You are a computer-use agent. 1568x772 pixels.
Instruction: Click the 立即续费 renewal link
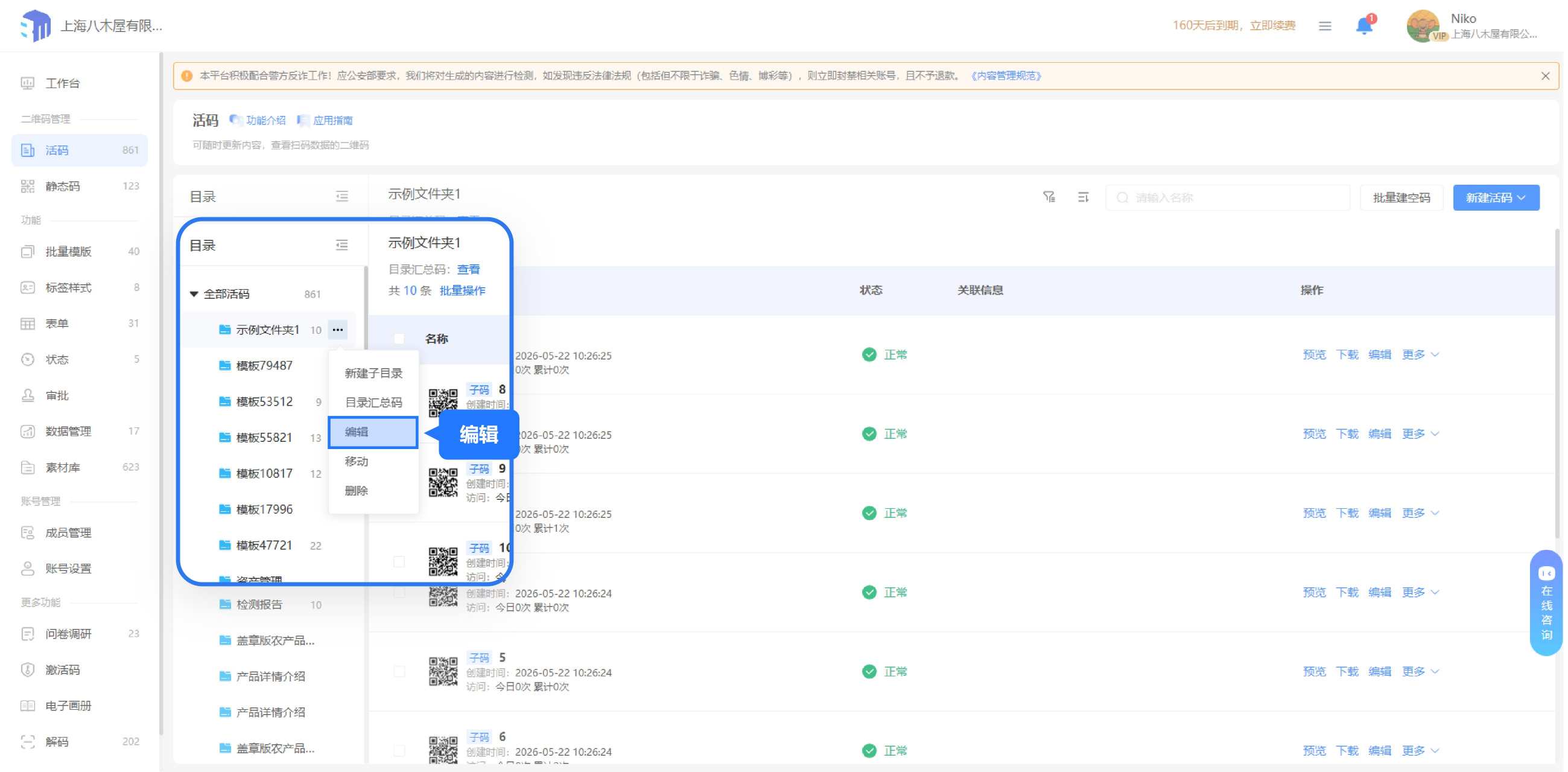[1272, 25]
